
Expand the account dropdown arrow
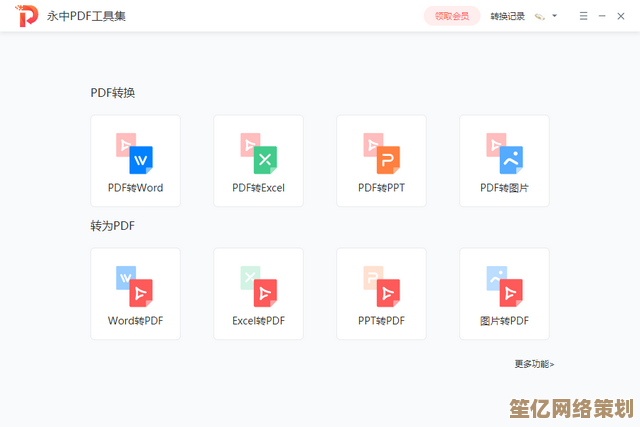(x=554, y=16)
